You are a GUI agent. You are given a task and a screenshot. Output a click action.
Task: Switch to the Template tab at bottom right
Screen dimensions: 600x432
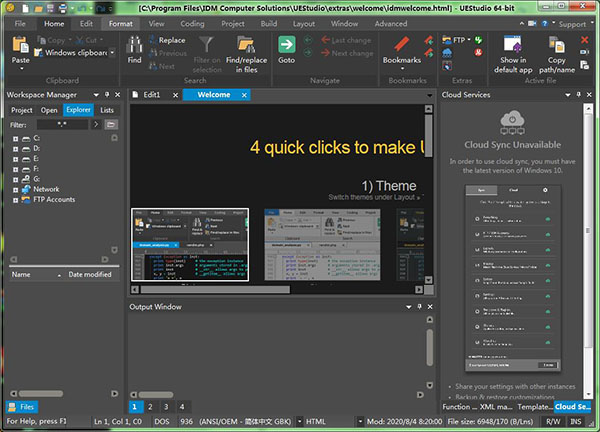535,407
